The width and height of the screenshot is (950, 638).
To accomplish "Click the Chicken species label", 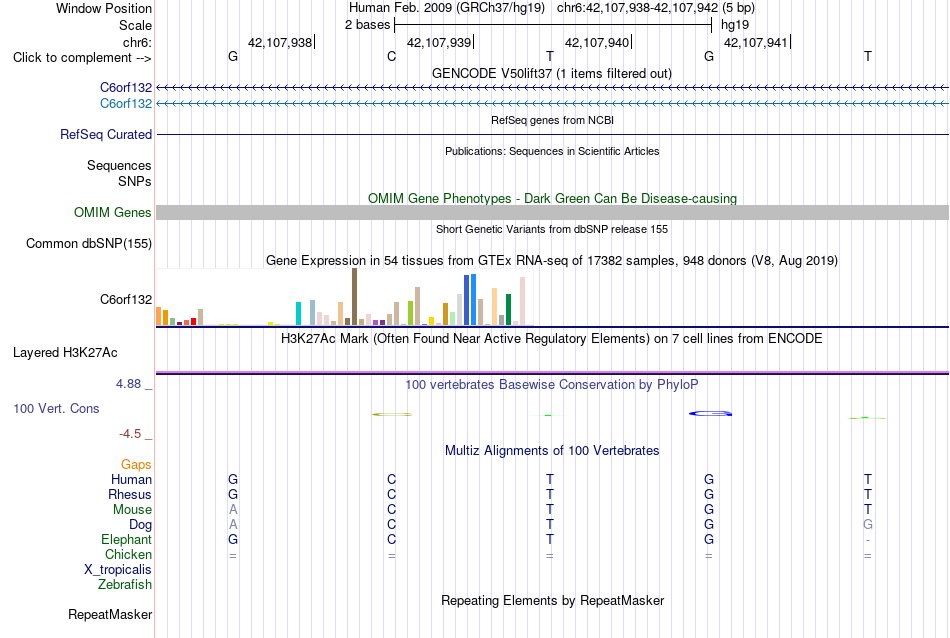I will pos(128,554).
